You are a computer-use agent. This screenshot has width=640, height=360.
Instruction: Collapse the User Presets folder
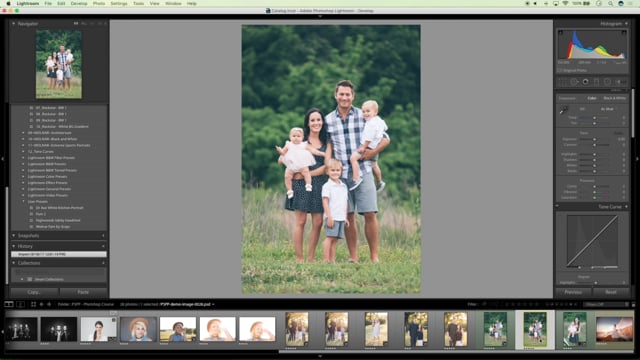[x=23, y=202]
